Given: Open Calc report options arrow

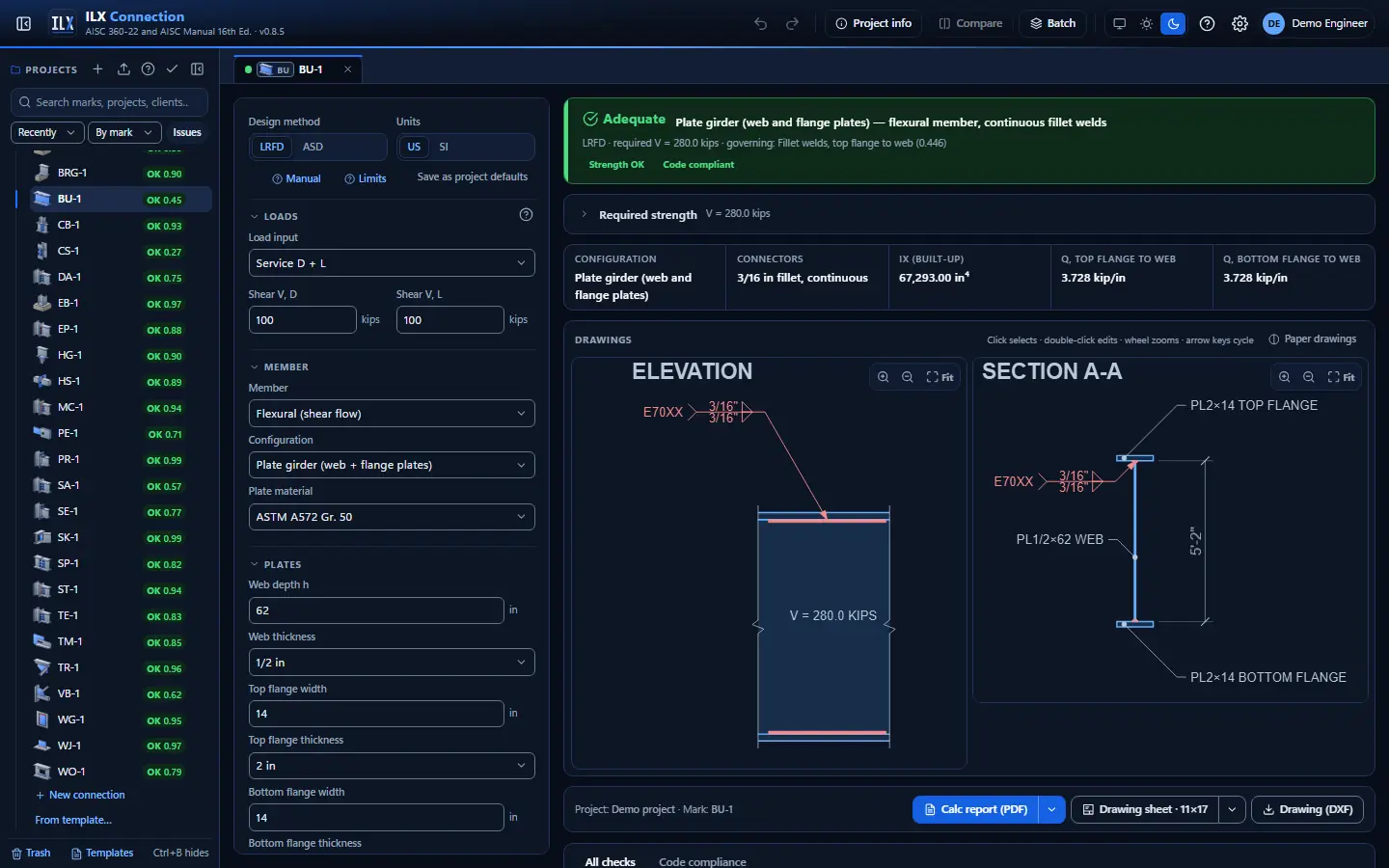Looking at the screenshot, I should [1051, 809].
